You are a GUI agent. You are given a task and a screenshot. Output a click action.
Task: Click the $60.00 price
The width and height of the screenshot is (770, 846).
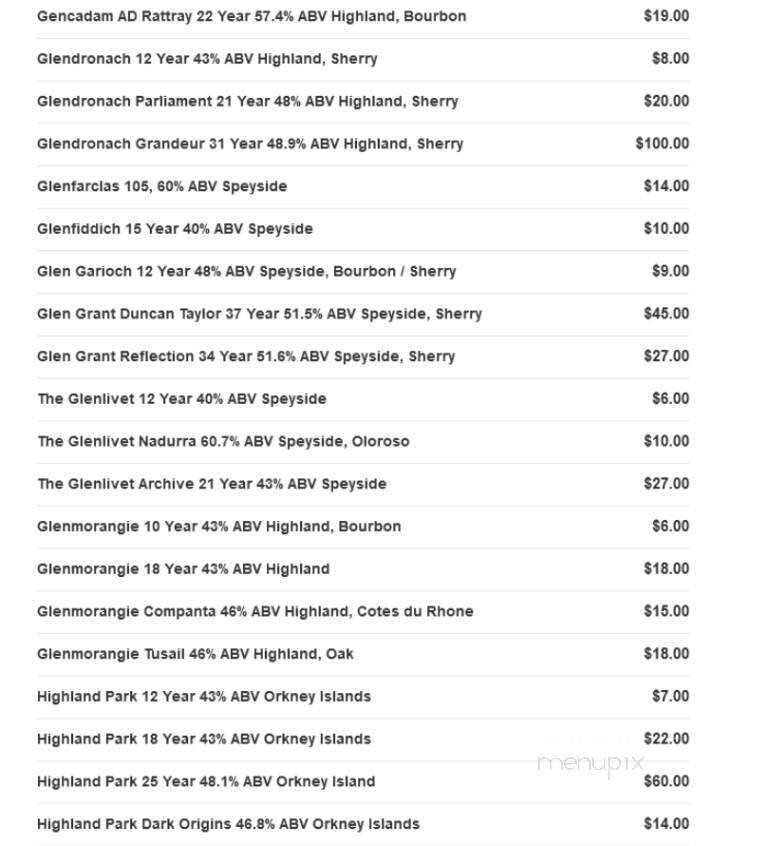665,781
